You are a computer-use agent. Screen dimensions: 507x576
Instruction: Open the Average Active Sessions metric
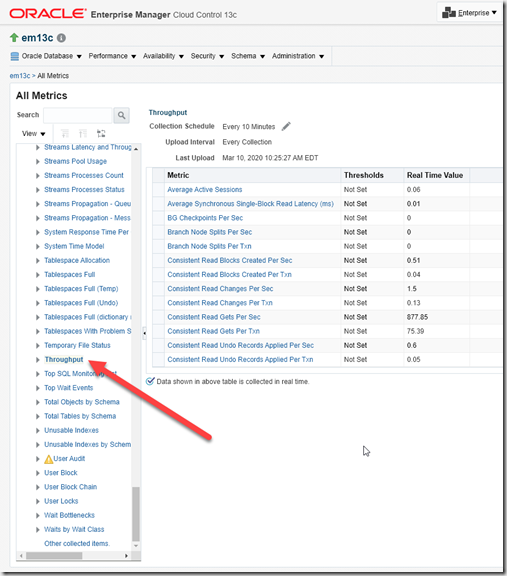tap(205, 190)
